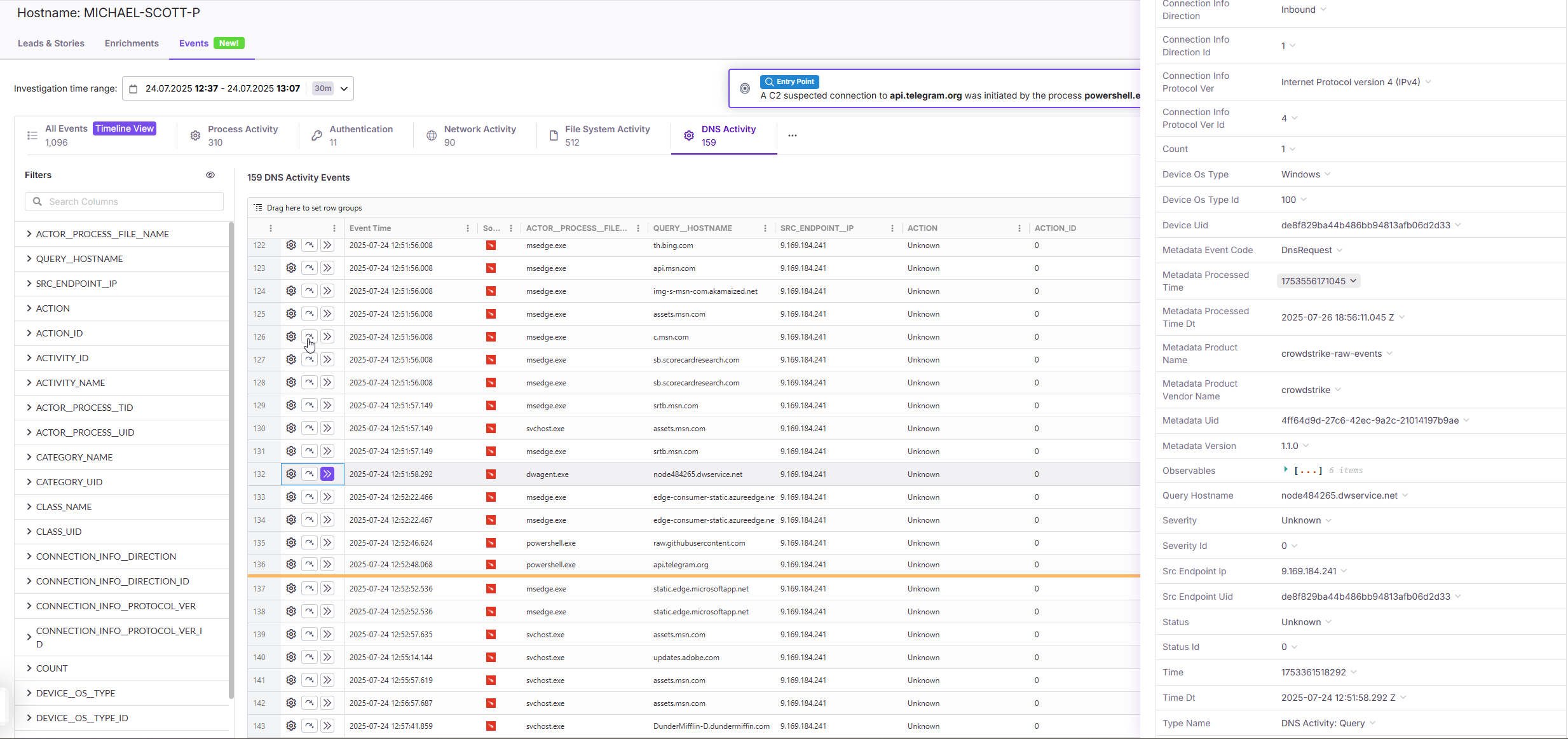Open the Network Activity 90 tab
Viewport: 1568px width, 739px height.
479,135
